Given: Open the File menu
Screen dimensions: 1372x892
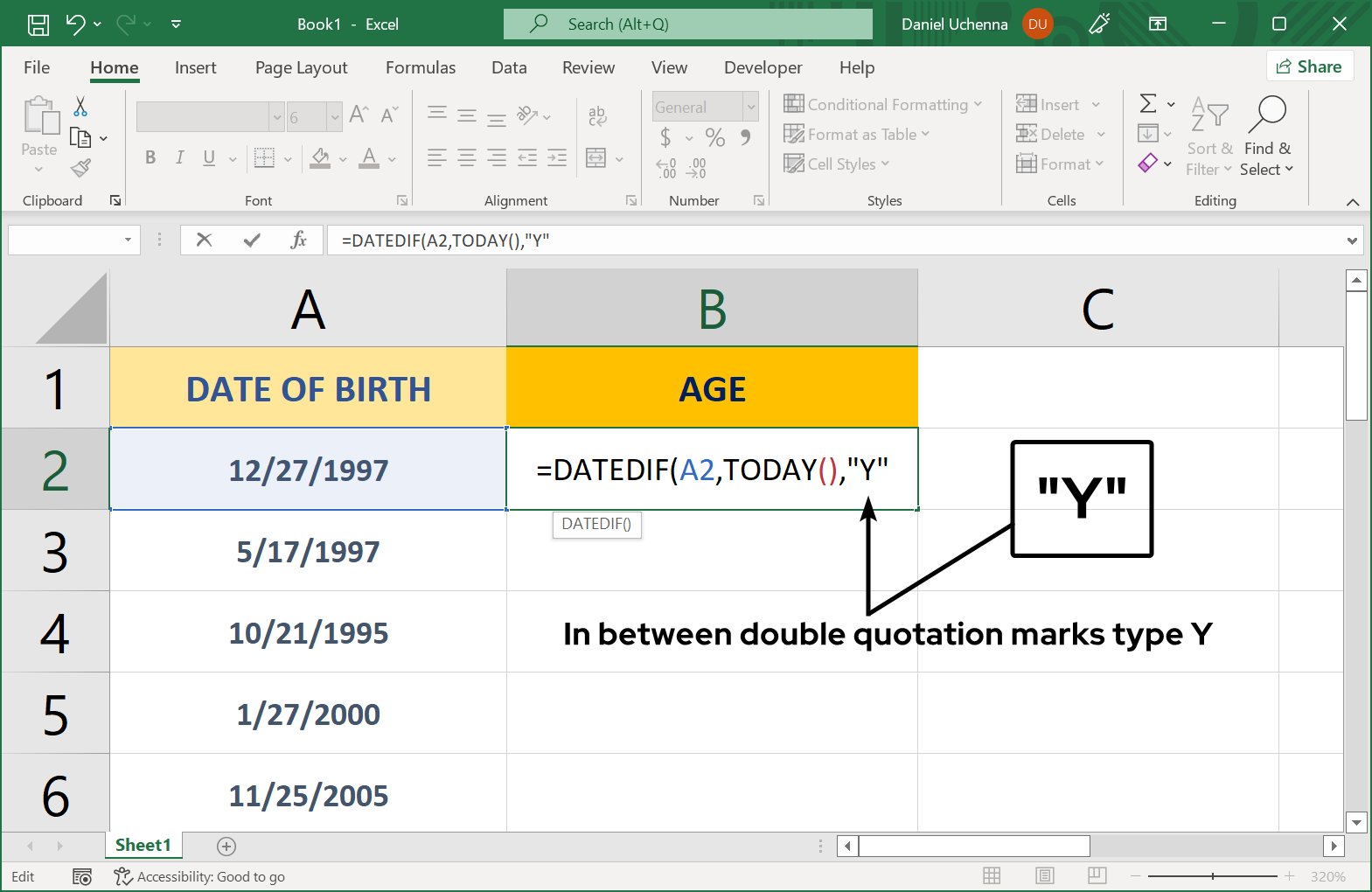Looking at the screenshot, I should (37, 67).
